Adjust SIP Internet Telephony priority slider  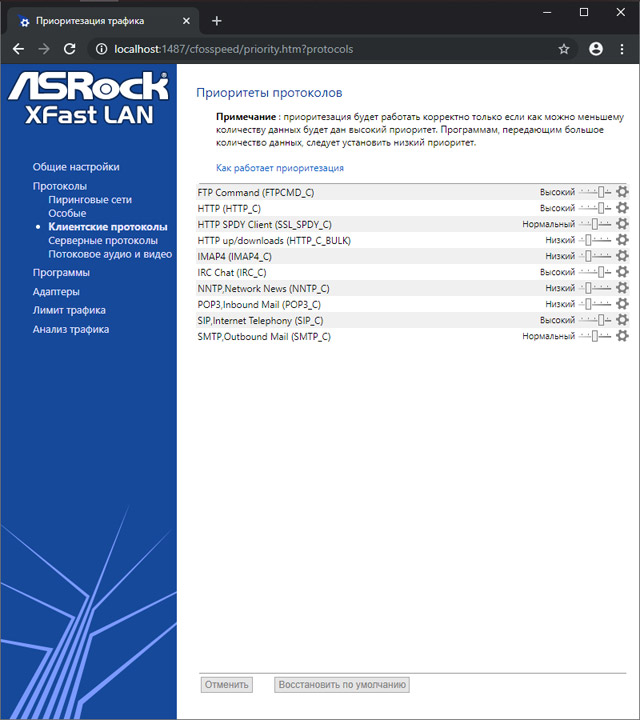pyautogui.click(x=595, y=320)
